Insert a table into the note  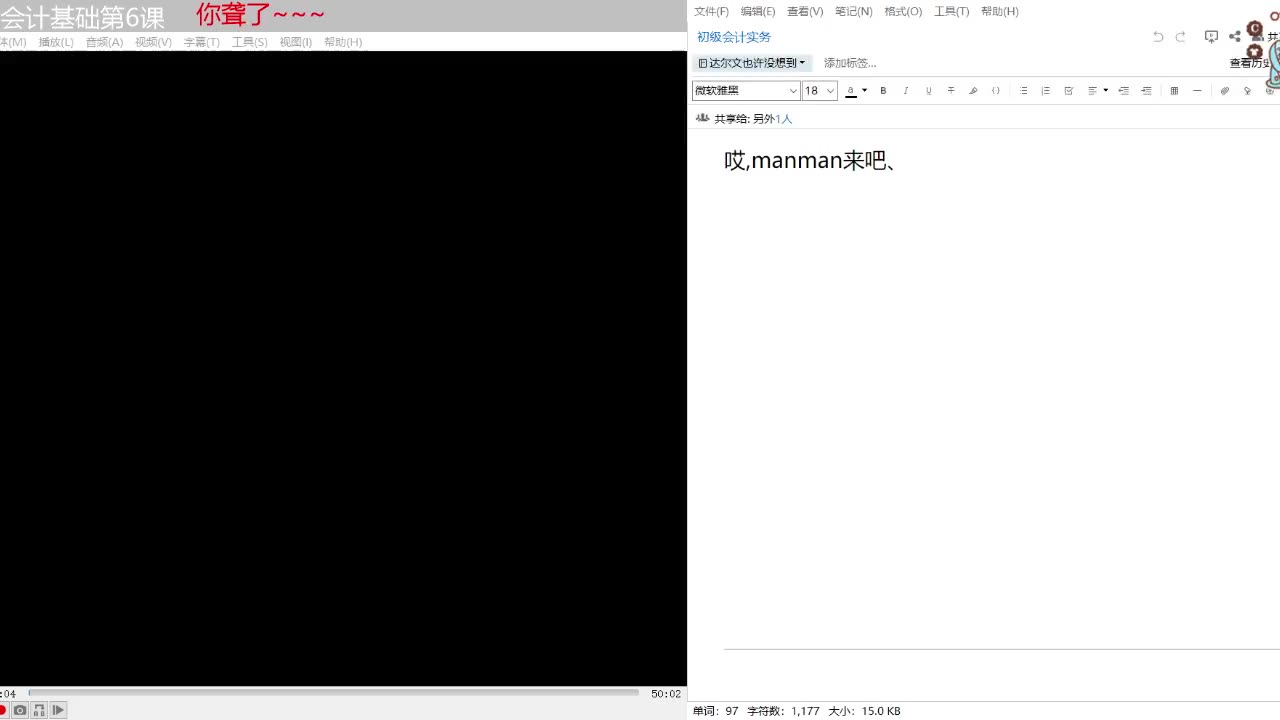click(1174, 90)
